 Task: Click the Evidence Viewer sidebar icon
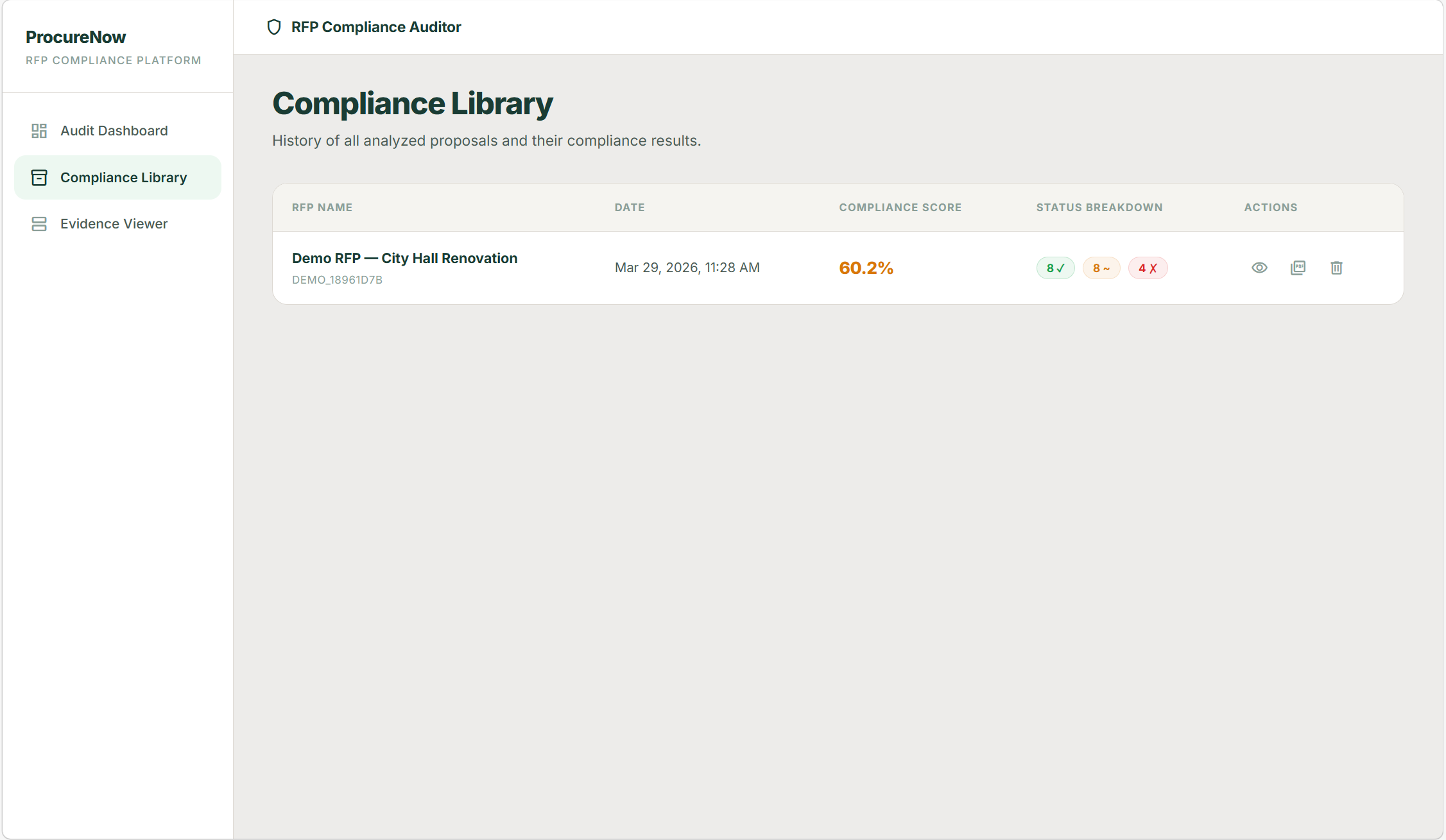click(x=39, y=224)
